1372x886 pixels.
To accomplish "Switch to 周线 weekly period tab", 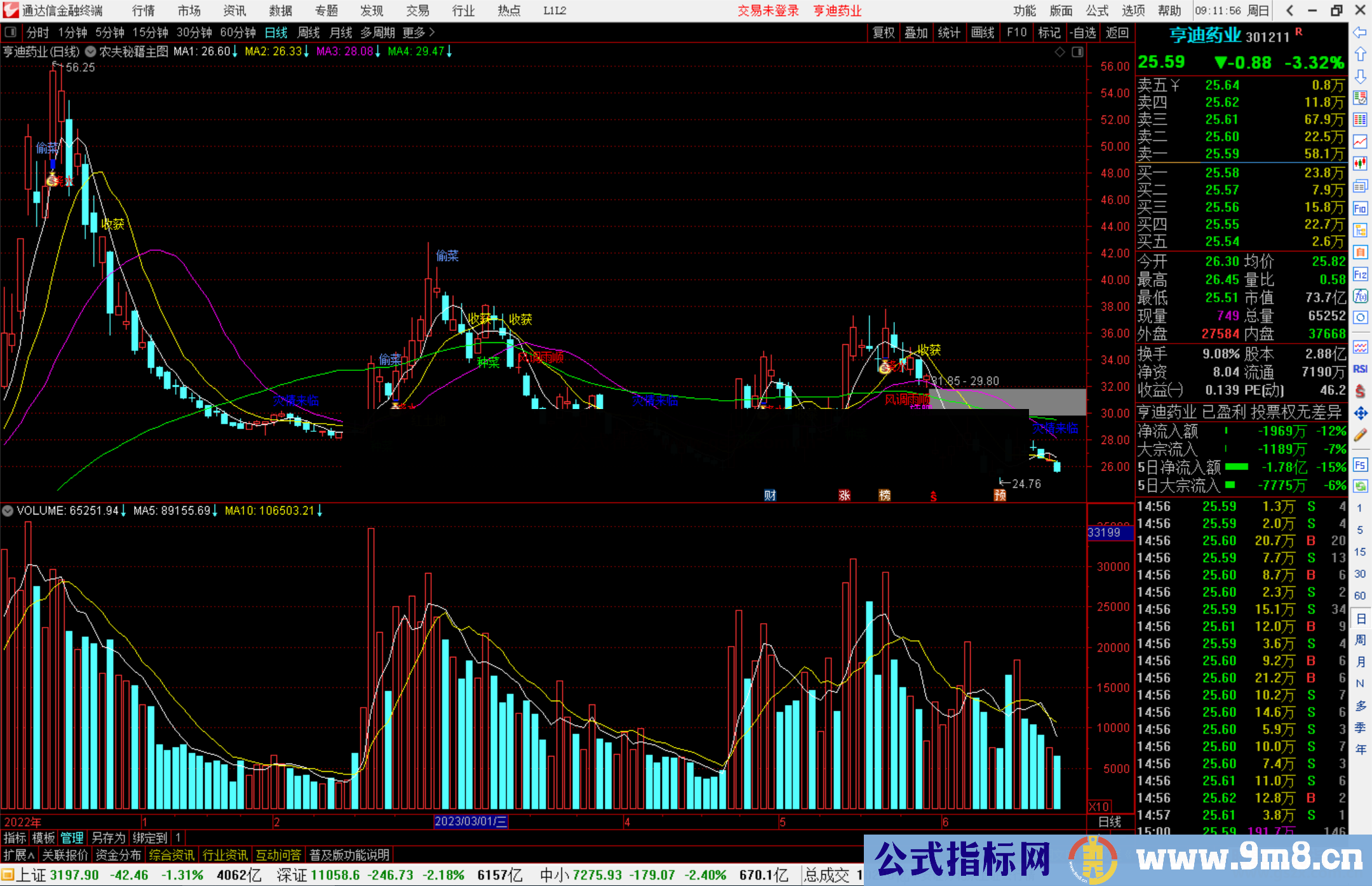I will coord(309,32).
